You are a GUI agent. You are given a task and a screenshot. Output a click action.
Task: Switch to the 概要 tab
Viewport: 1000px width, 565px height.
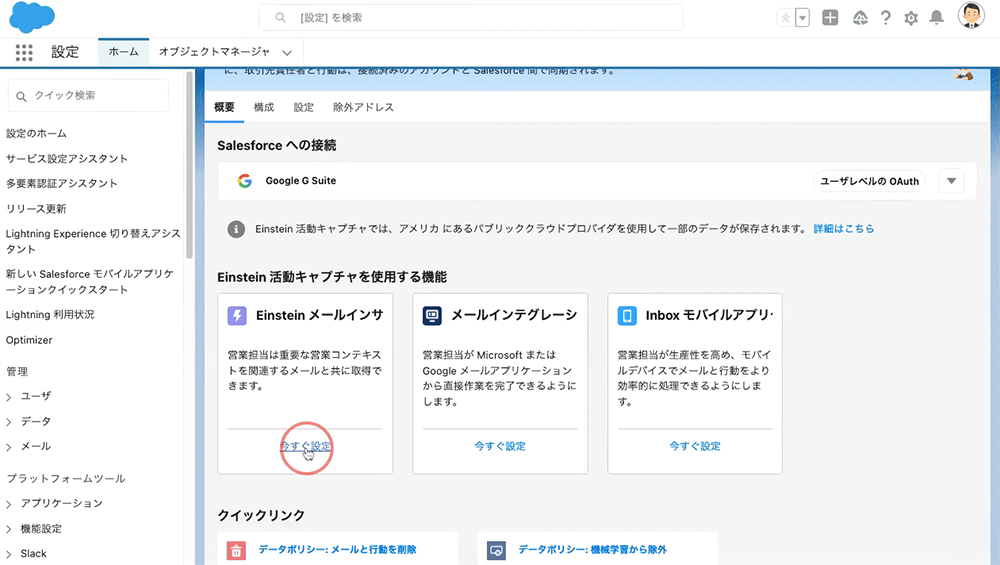tap(224, 107)
